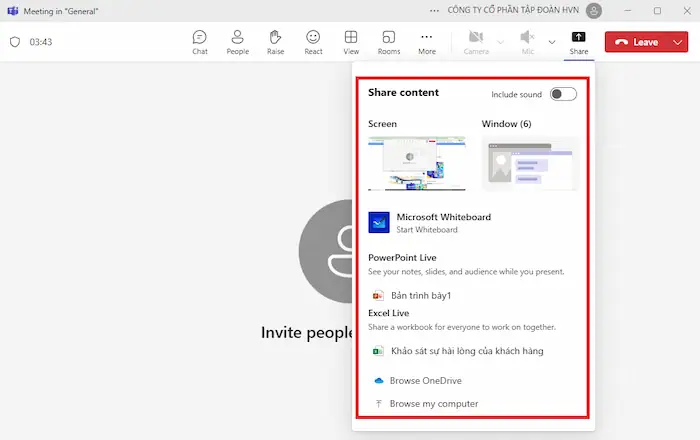Expand the Mic options dropdown arrow
This screenshot has width=700, height=440.
[551, 43]
